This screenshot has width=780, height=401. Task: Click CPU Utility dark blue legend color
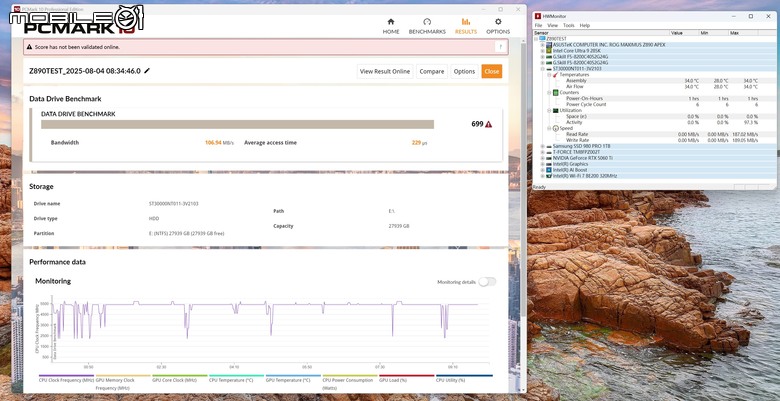coord(464,376)
